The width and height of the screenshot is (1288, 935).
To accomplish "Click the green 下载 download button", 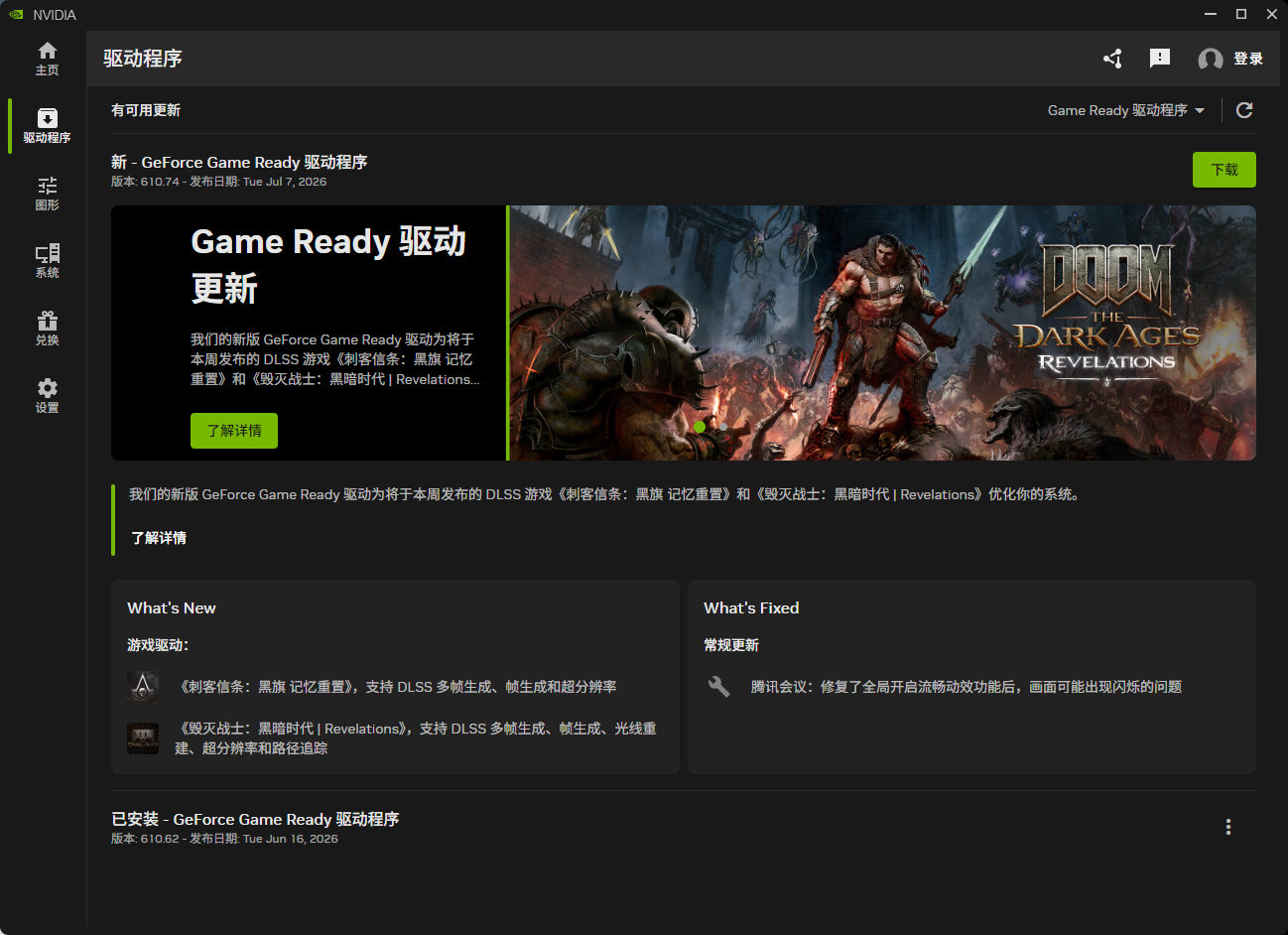I will coord(1224,170).
